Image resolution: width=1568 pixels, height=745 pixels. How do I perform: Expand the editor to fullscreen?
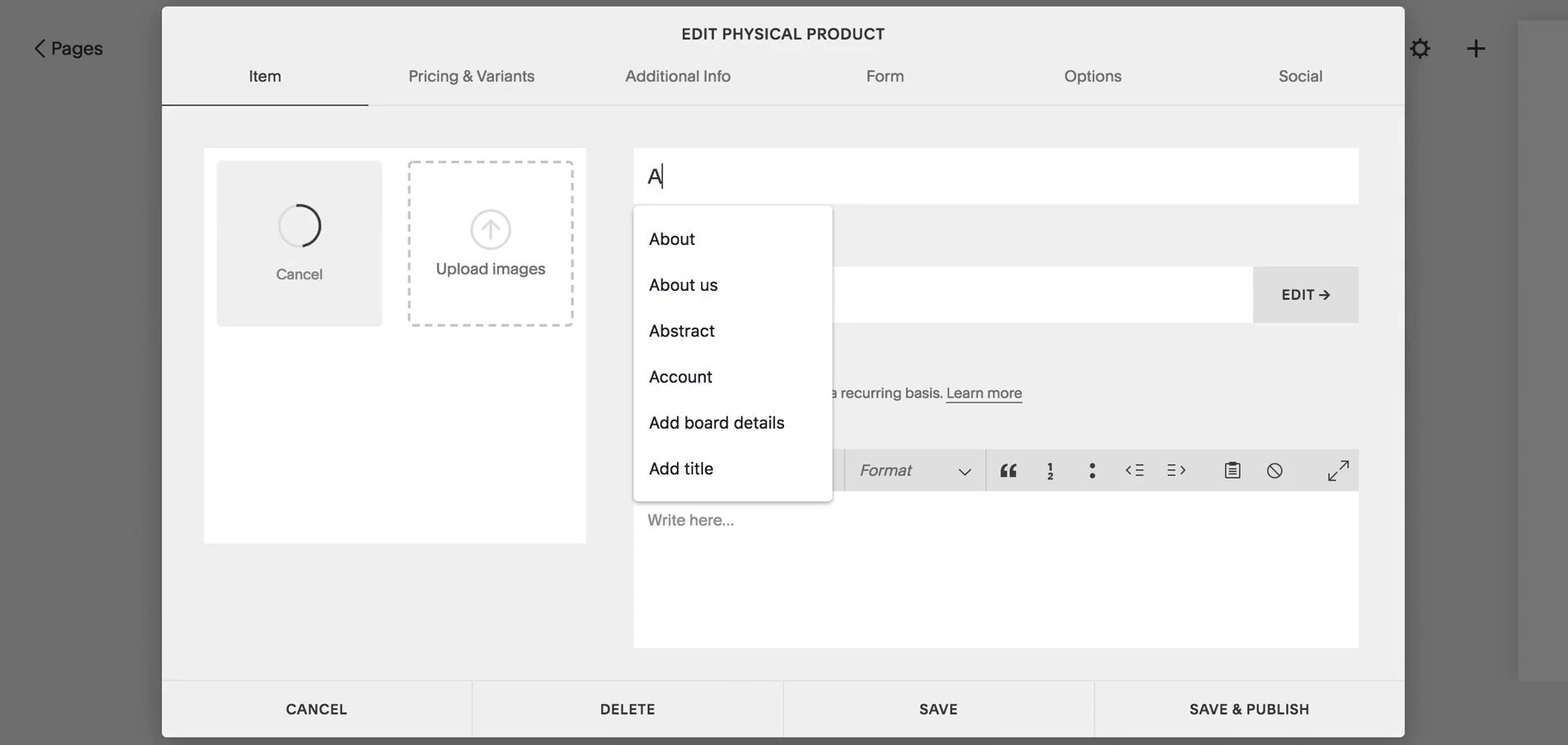1338,471
